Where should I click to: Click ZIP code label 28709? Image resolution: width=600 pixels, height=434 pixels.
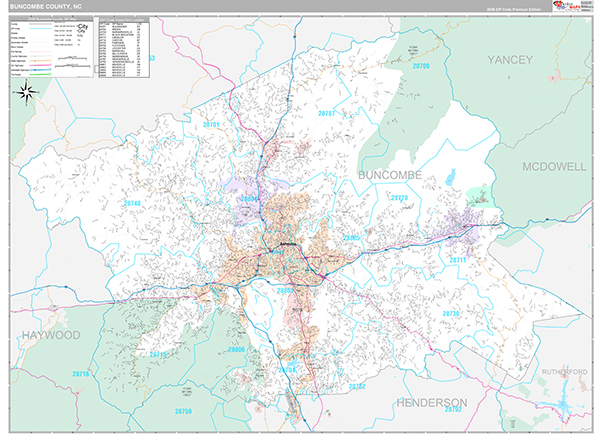pos(421,67)
